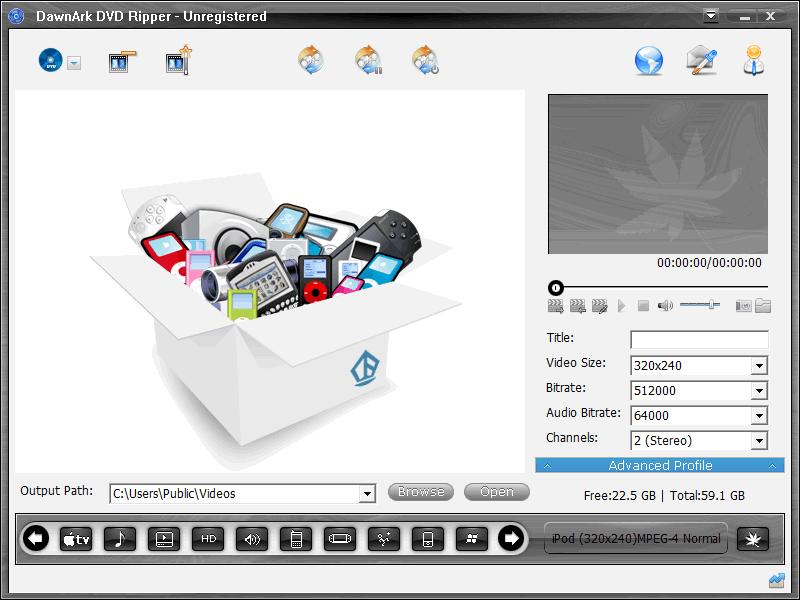This screenshot has height=600, width=800.
Task: Click the chart icon in bottom corner
Action: tap(777, 580)
